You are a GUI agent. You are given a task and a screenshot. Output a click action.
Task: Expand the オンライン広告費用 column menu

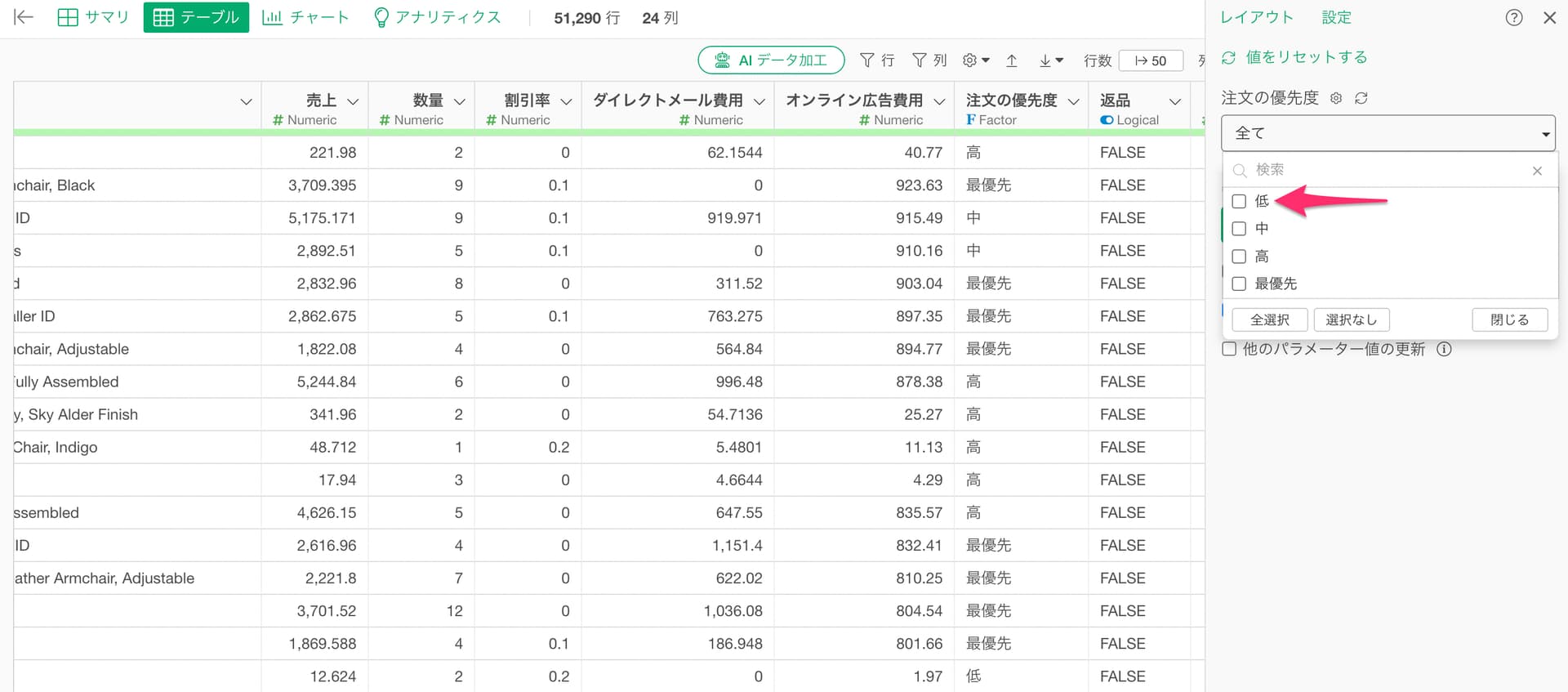tap(939, 101)
